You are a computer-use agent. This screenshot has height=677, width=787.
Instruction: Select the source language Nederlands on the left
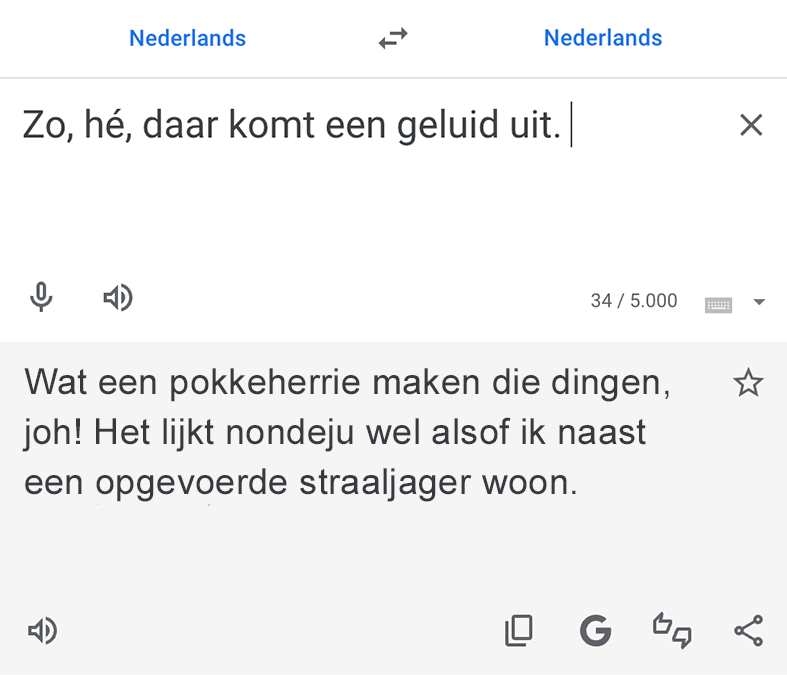click(x=187, y=39)
